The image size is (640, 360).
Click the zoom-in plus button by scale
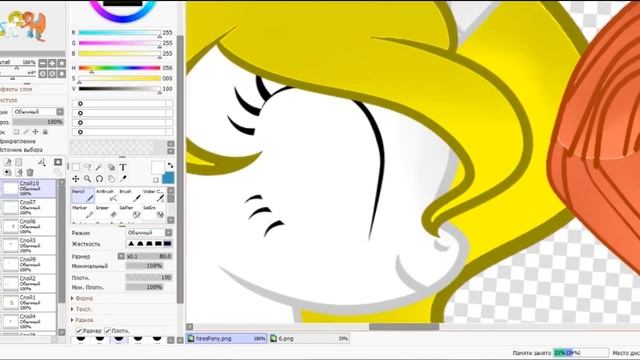[52, 63]
